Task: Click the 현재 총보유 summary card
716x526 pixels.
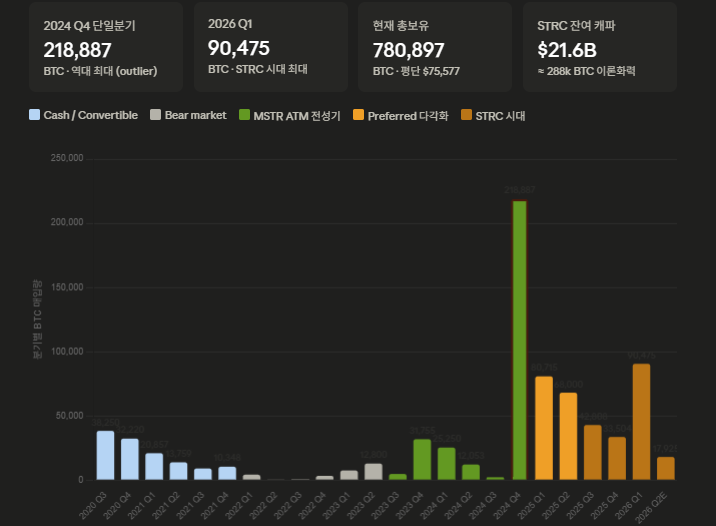Action: [435, 47]
